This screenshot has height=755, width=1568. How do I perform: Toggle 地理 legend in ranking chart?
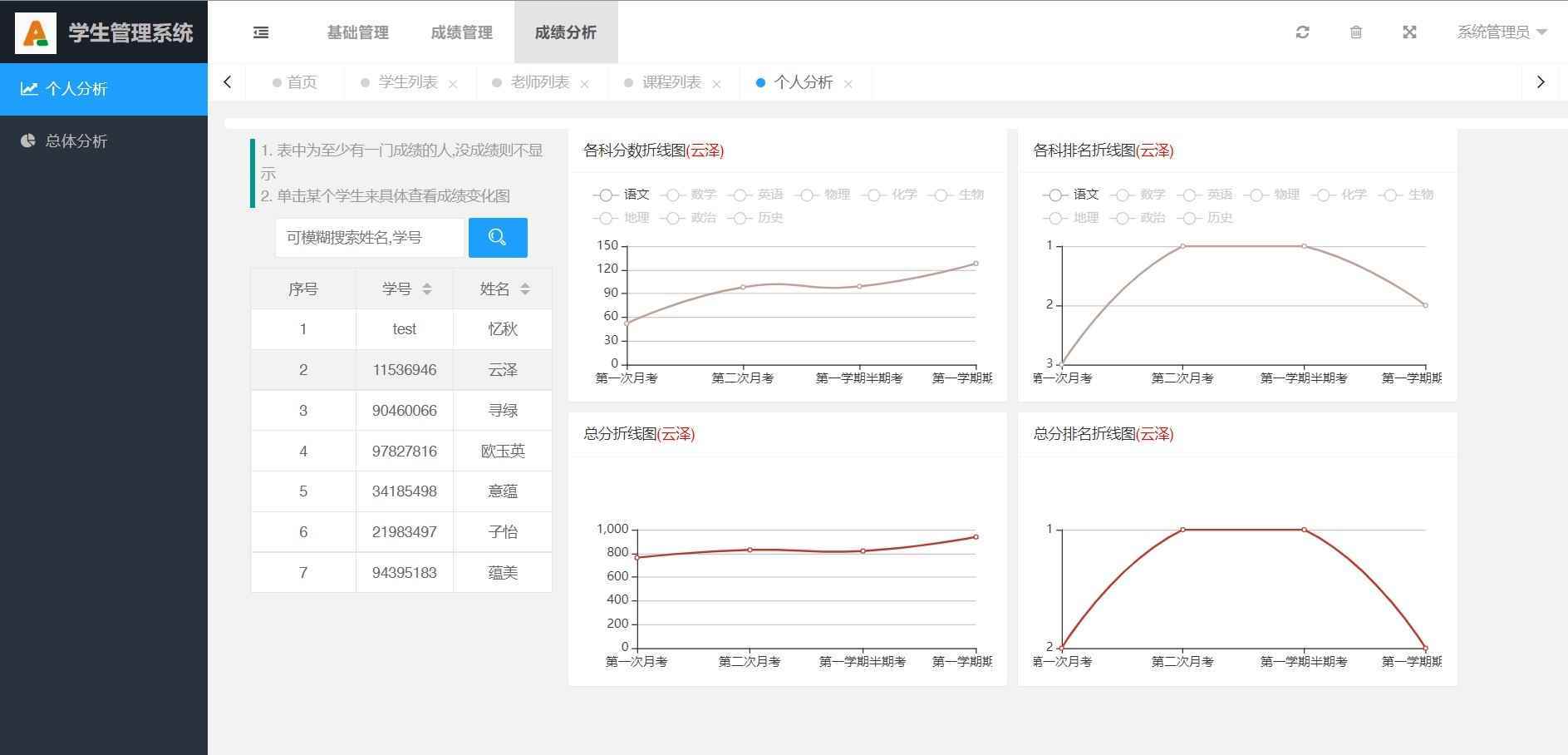1070,218
